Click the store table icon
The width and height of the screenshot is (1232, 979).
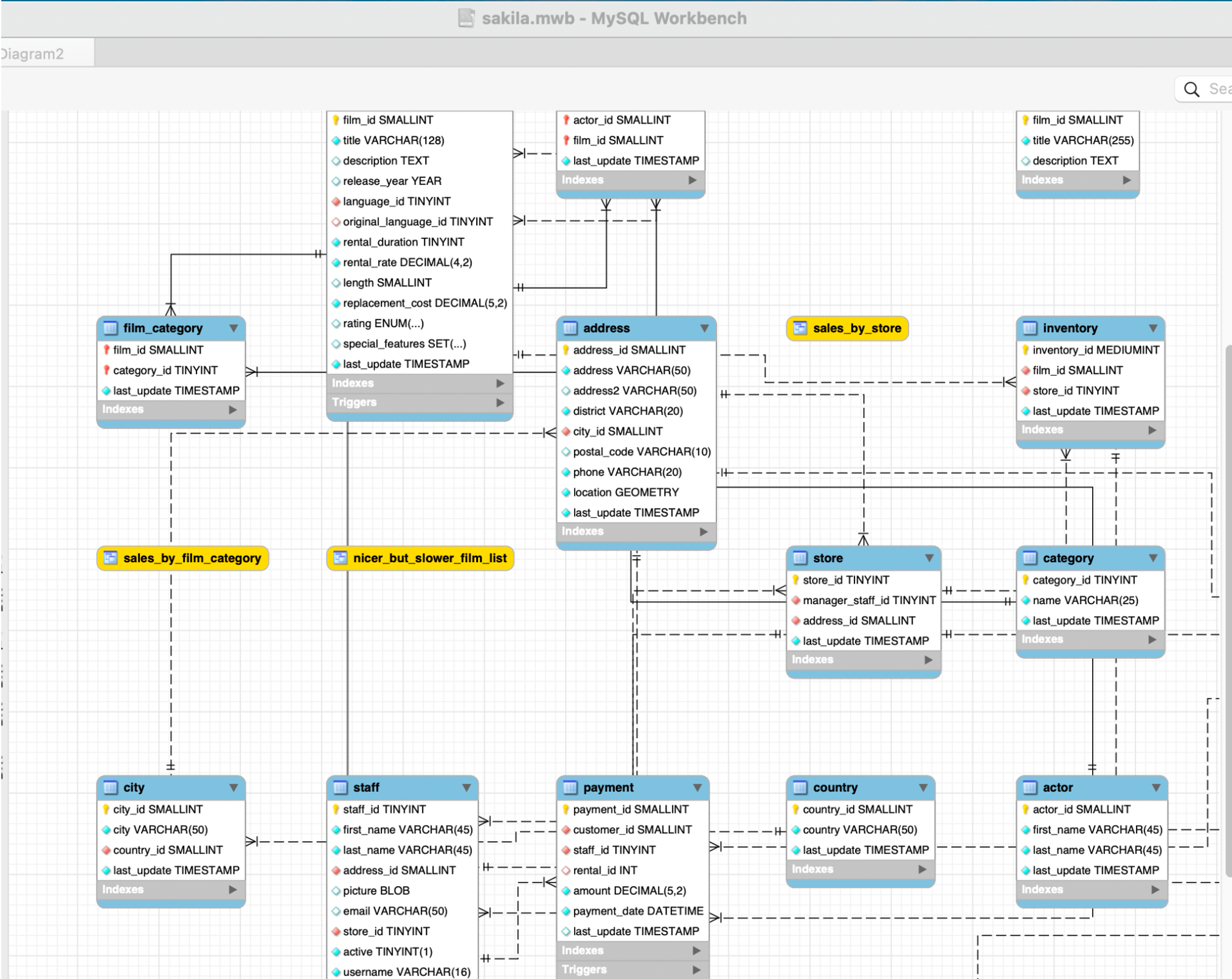(800, 558)
